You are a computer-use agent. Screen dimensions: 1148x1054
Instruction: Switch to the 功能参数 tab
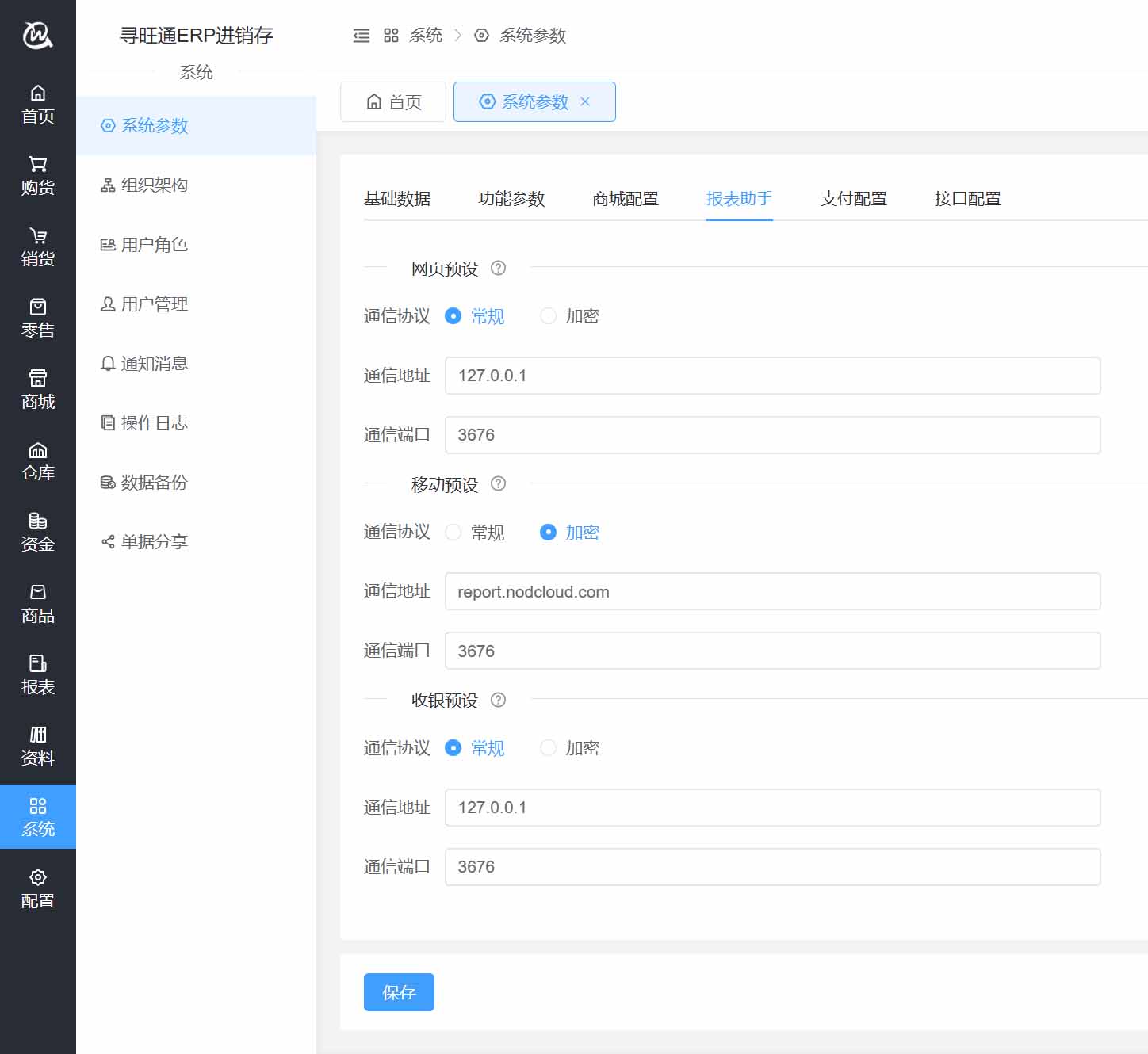[511, 199]
